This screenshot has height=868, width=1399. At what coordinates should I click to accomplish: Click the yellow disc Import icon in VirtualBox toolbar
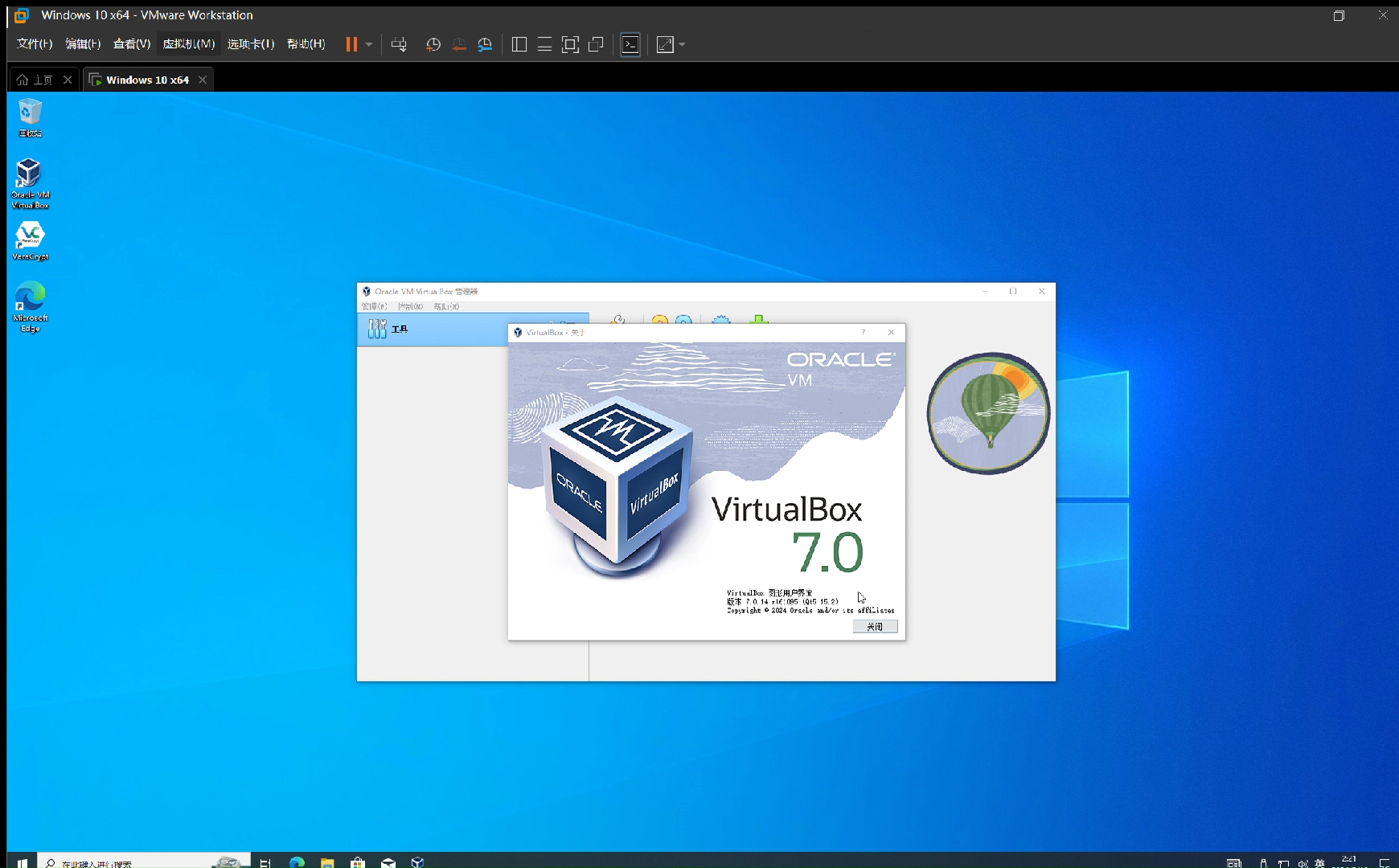660,319
